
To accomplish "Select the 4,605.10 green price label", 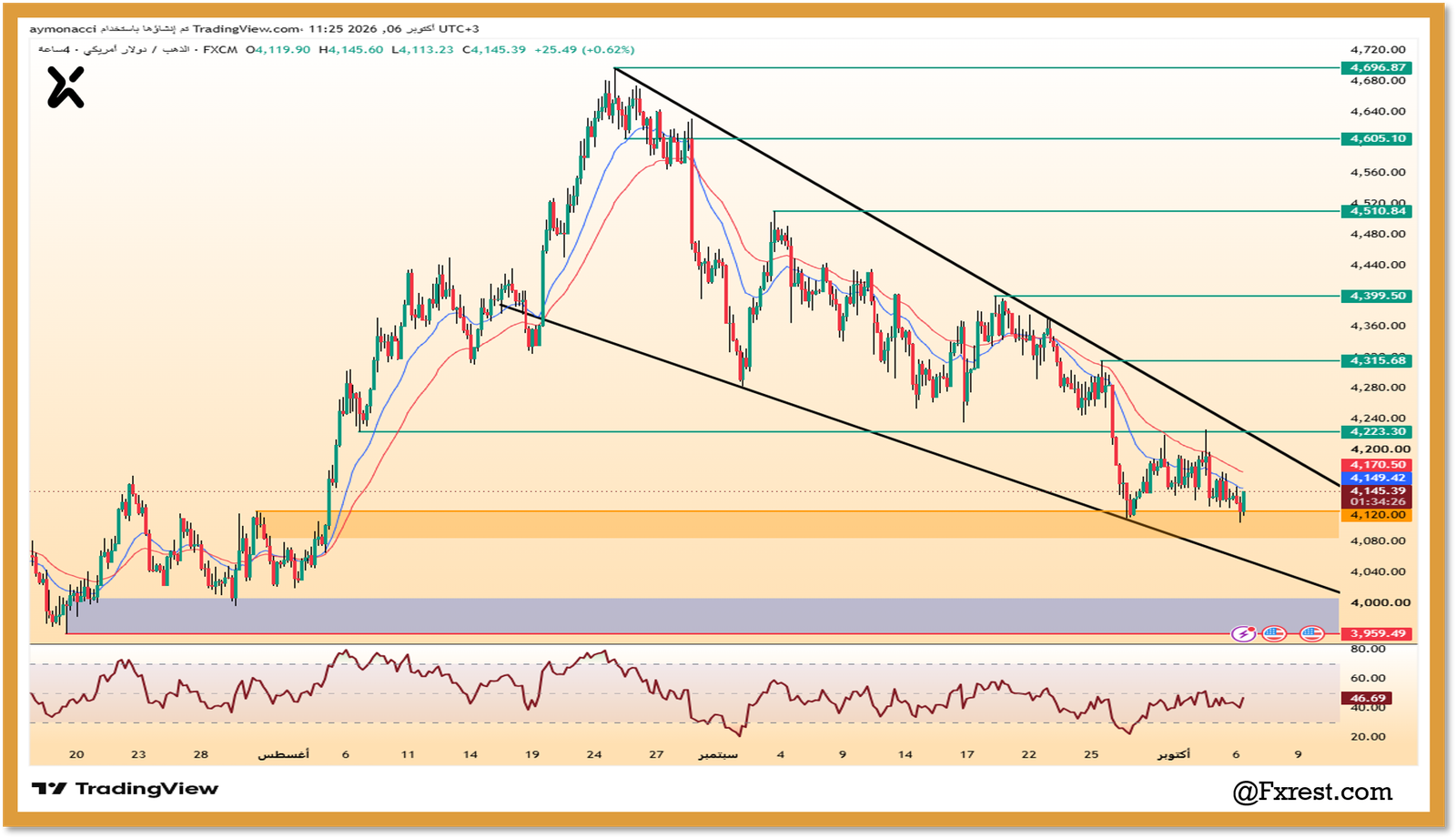I will [x=1377, y=138].
